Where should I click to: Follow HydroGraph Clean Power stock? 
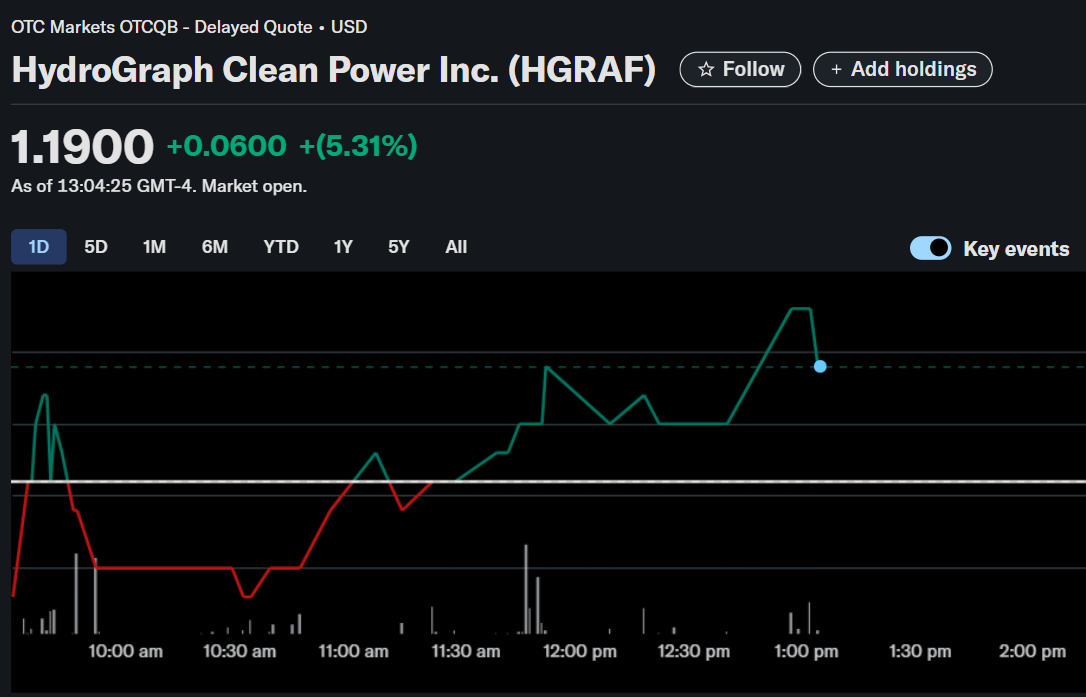click(x=740, y=69)
